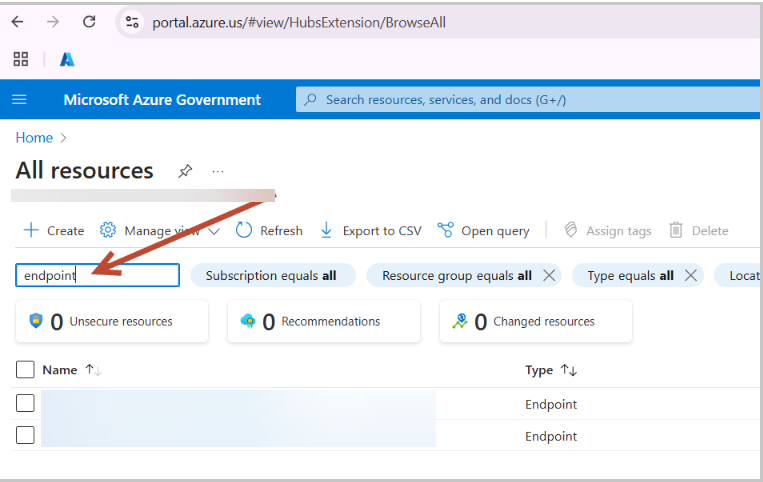Reload the page with the refresh icon
Screen dimensions: 763x482
point(89,22)
